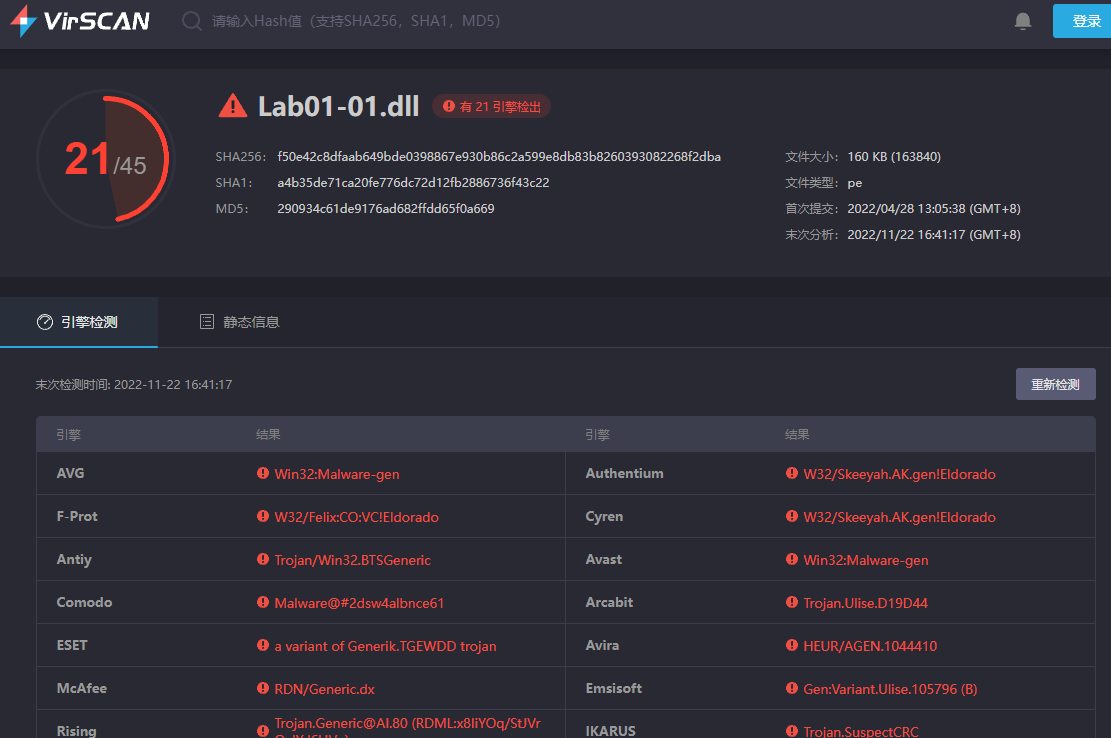This screenshot has width=1111, height=738.
Task: Switch to the 引擎检测 tab
Action: pyautogui.click(x=79, y=322)
